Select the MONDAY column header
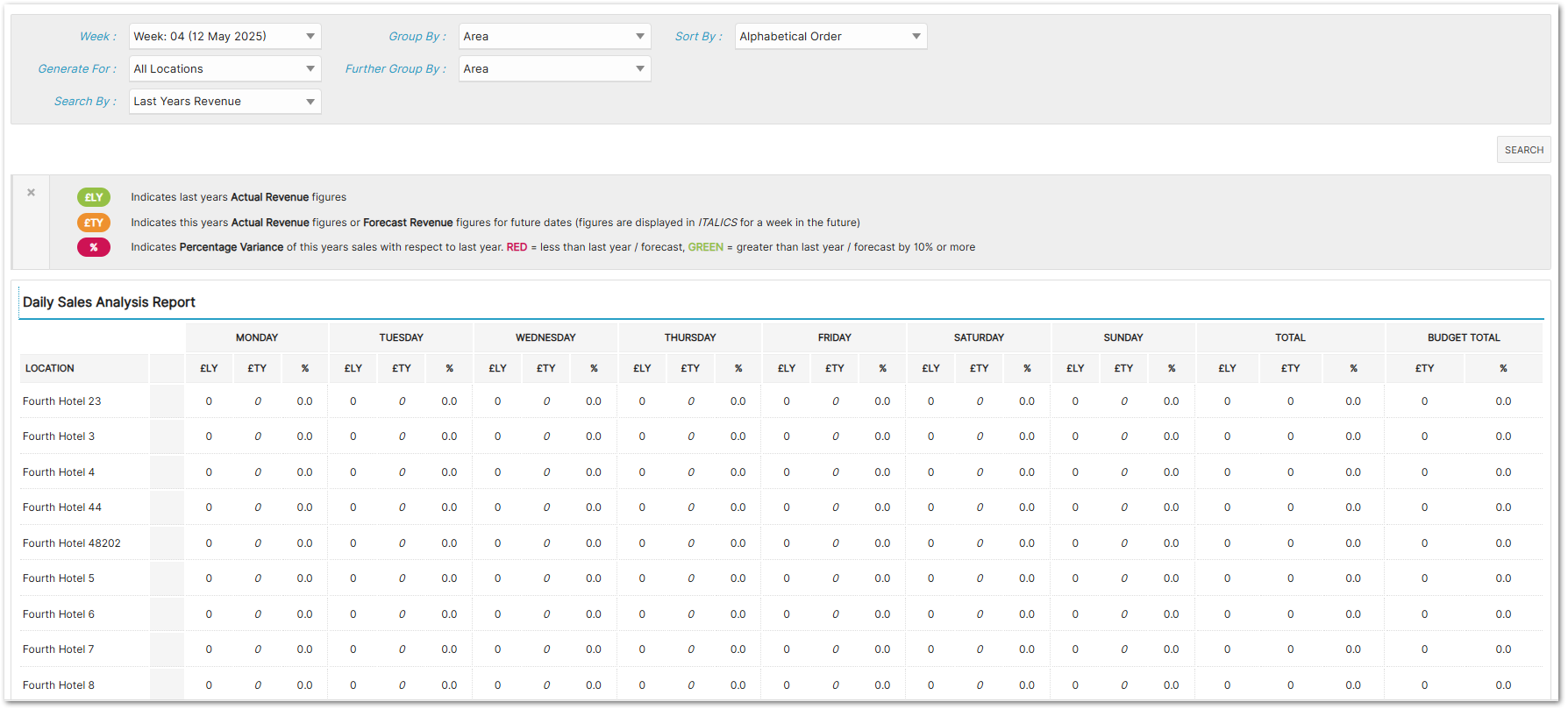The image size is (1568, 709). click(x=257, y=337)
